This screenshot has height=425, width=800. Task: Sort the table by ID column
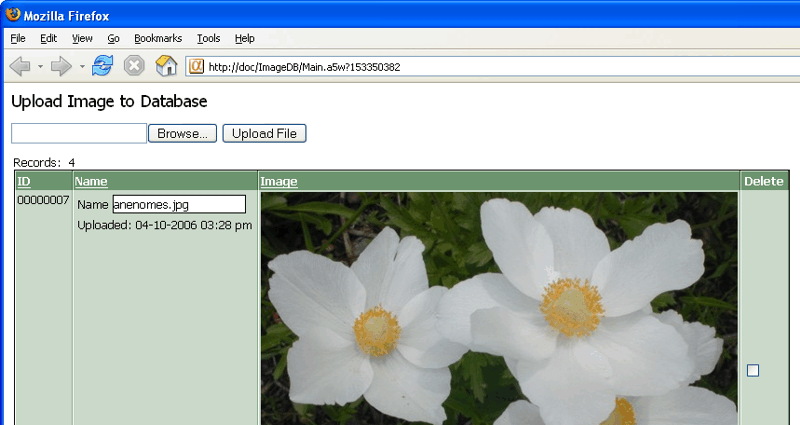(x=23, y=181)
